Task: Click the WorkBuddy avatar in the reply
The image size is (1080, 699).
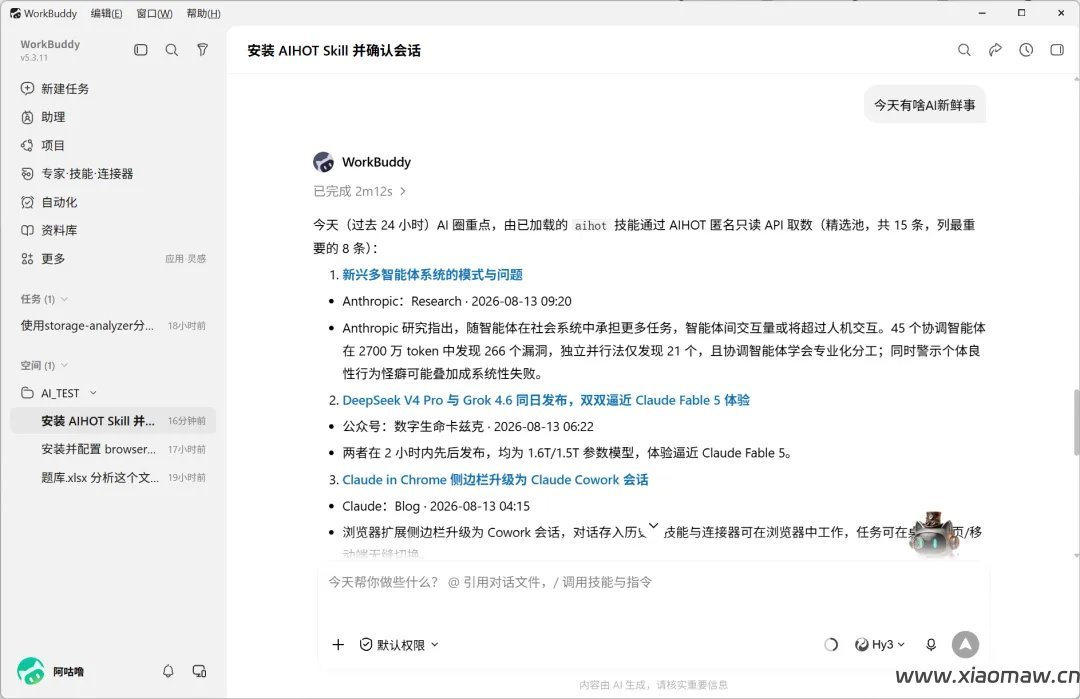Action: (323, 162)
